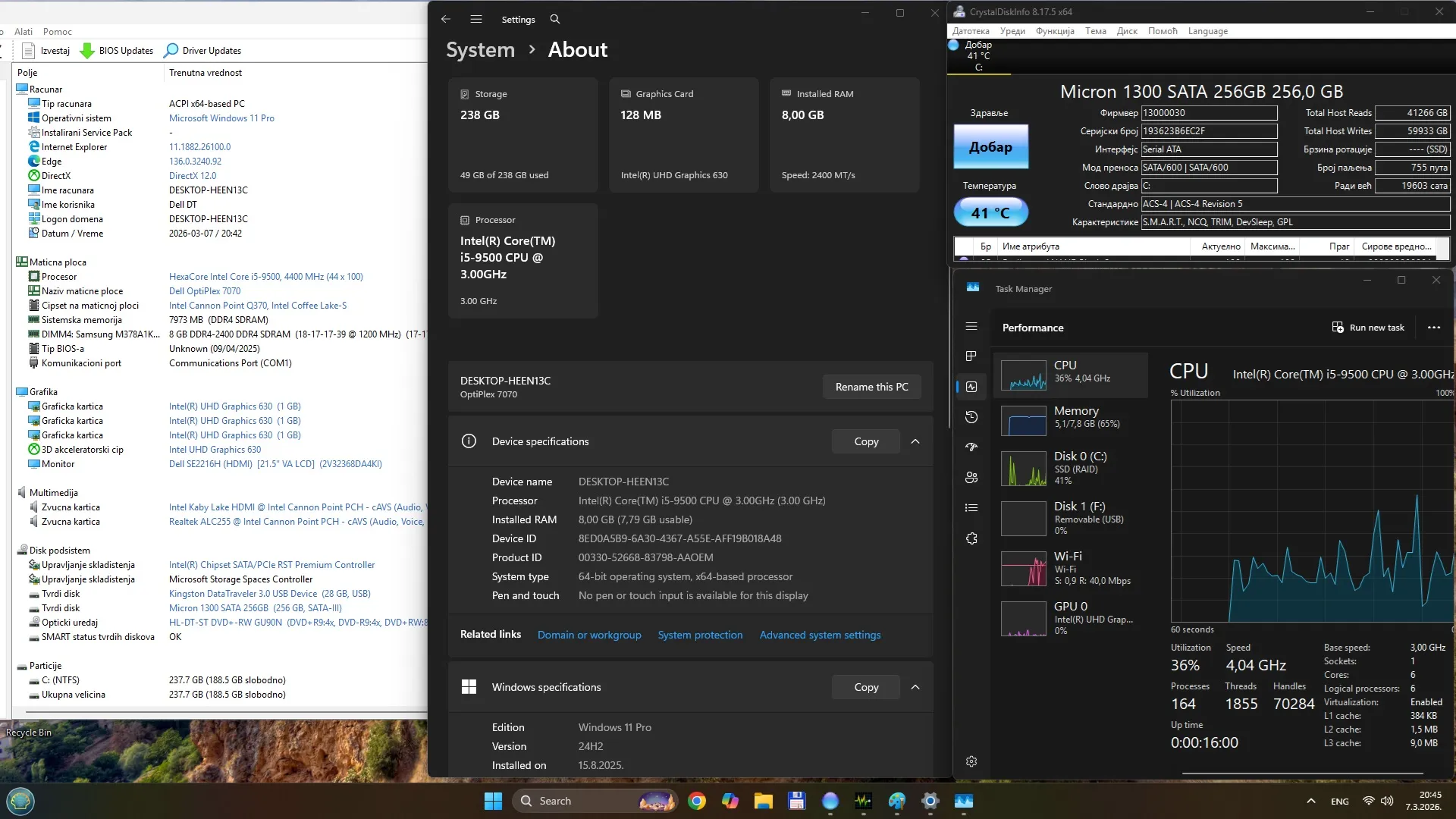Viewport: 1456px width, 819px height.
Task: Click Rename this PC button
Action: [x=871, y=387]
